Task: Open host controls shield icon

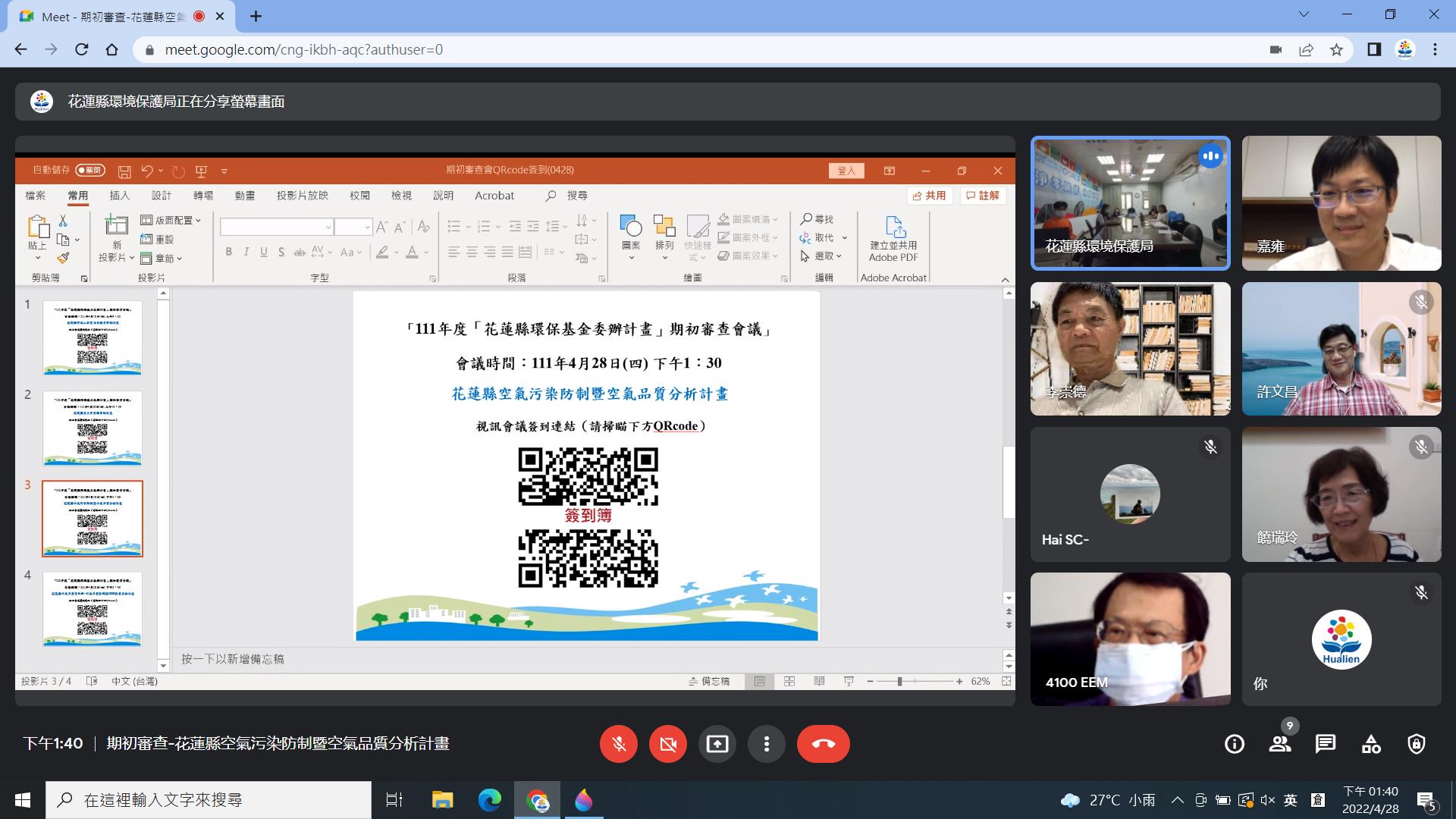Action: click(x=1417, y=744)
